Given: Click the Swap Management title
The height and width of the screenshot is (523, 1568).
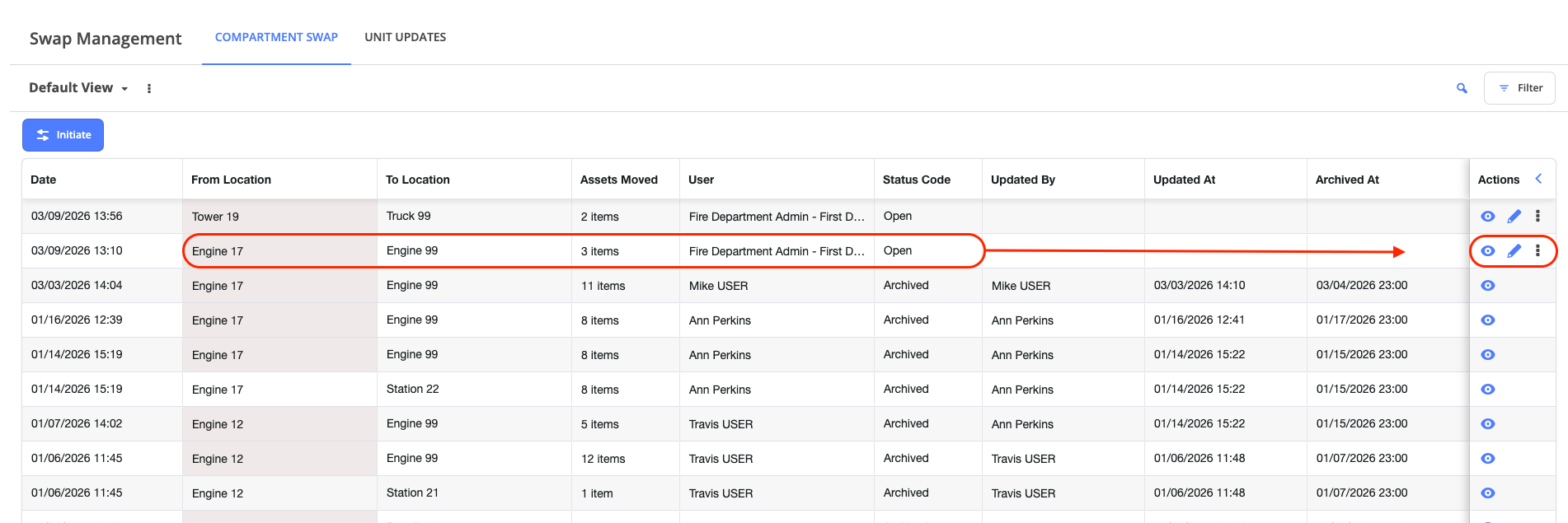Looking at the screenshot, I should point(106,39).
